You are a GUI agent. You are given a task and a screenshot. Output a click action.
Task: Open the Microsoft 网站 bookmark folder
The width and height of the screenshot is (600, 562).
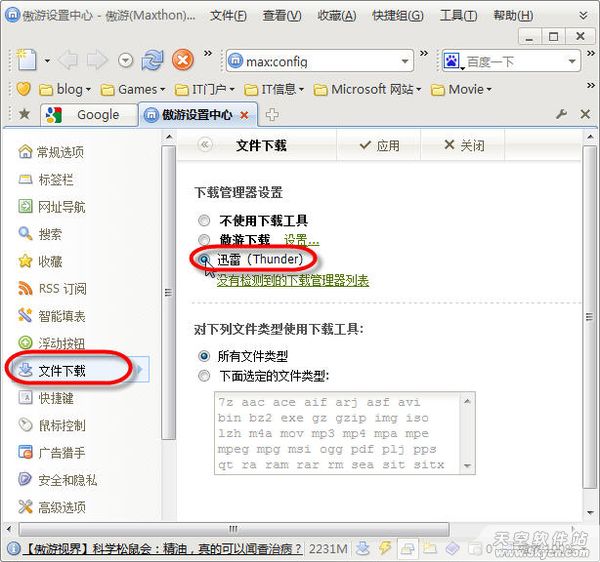(x=367, y=90)
